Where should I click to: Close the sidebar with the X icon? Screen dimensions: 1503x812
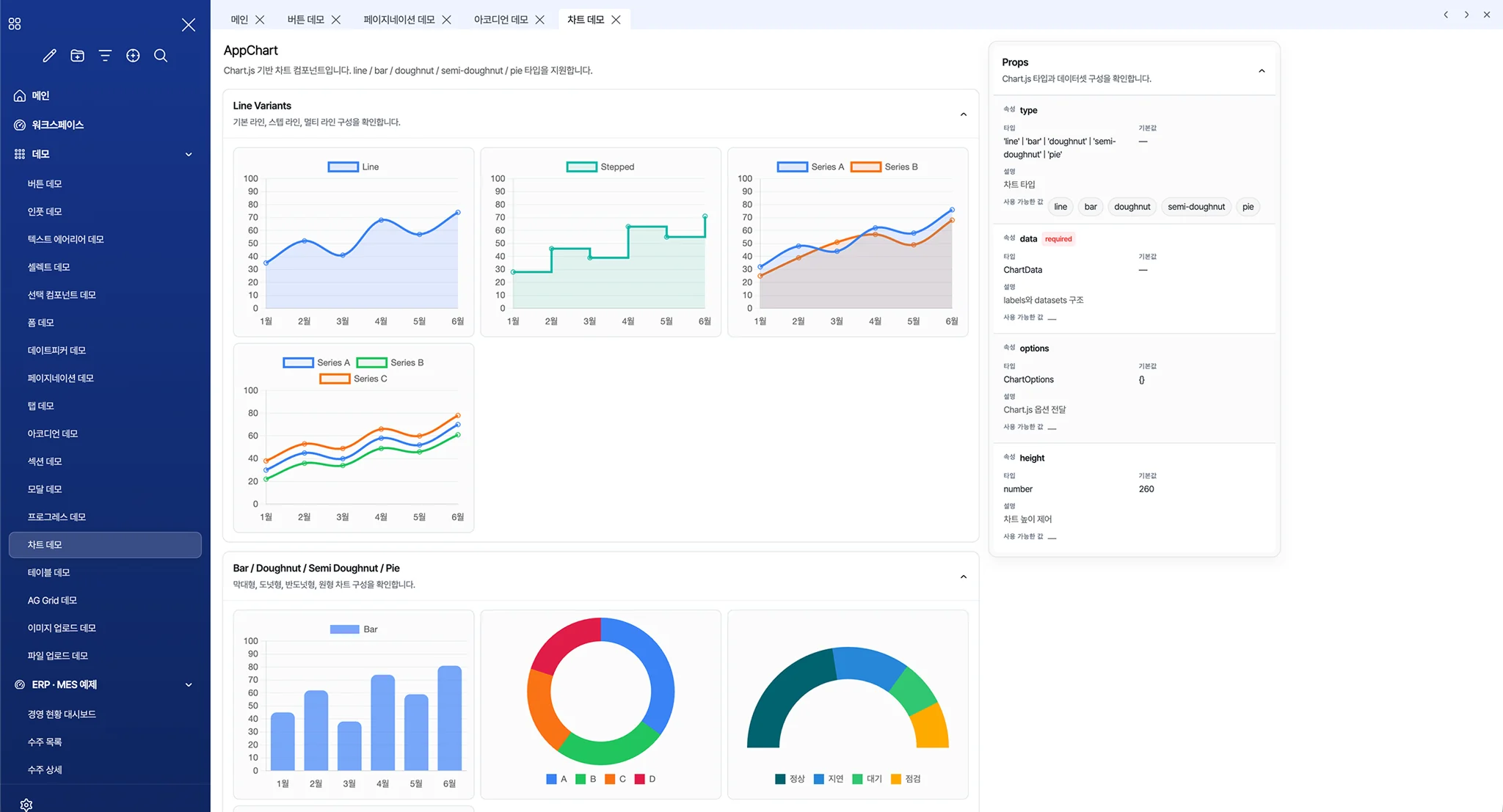189,25
